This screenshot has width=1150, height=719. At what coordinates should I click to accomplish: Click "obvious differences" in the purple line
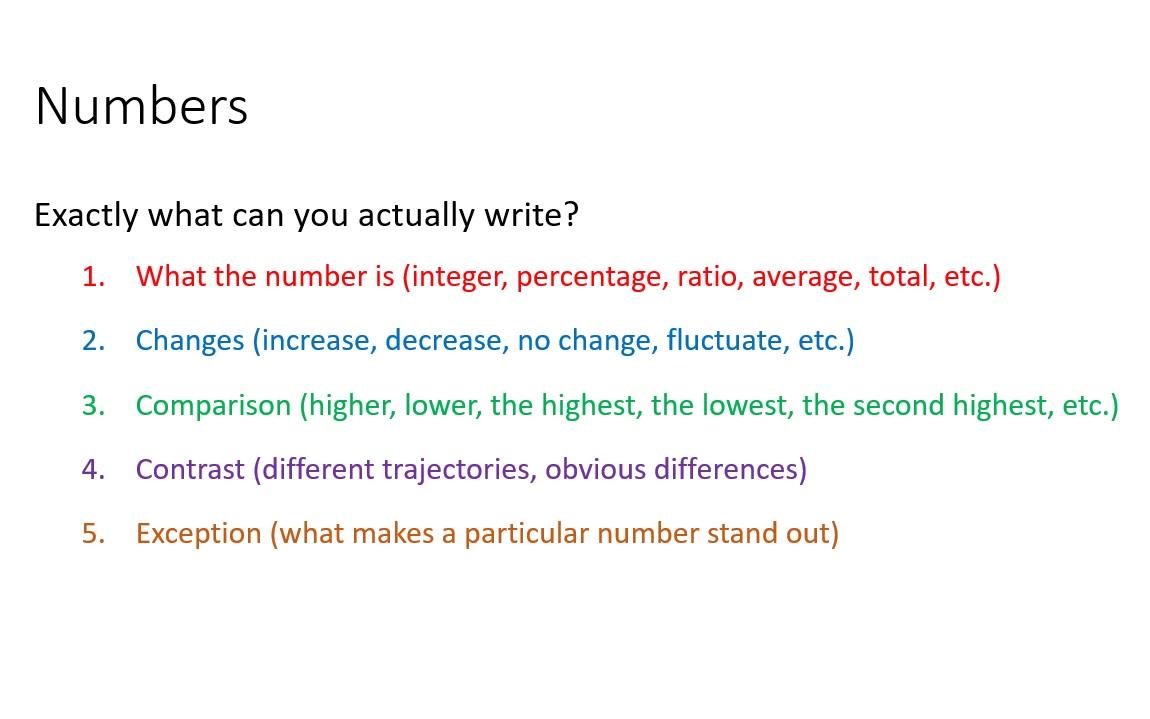tap(671, 469)
